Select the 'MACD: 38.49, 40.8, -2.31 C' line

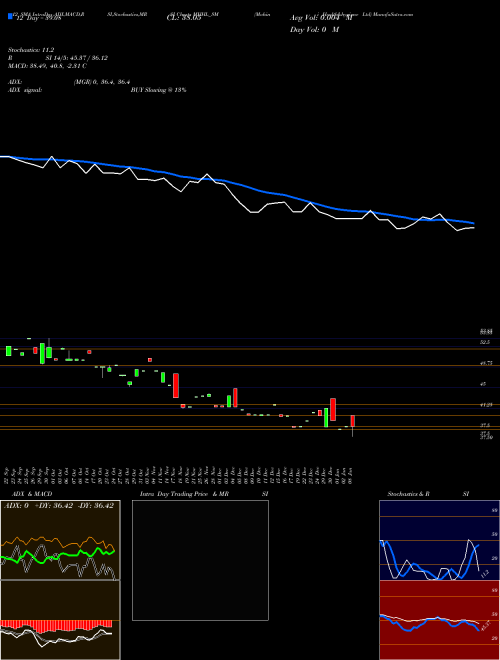pyautogui.click(x=48, y=66)
